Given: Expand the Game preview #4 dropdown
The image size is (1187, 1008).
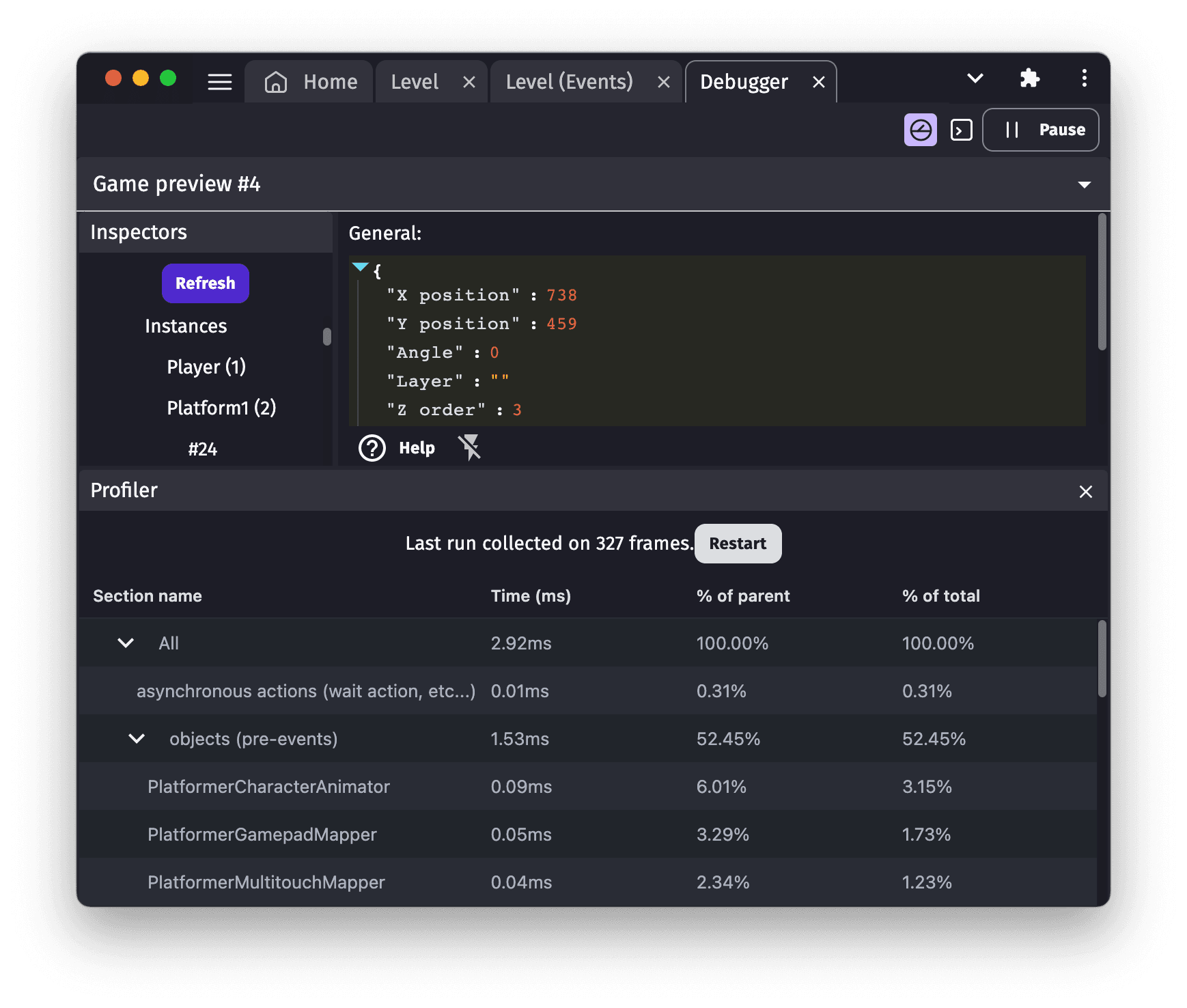Looking at the screenshot, I should click(1084, 185).
